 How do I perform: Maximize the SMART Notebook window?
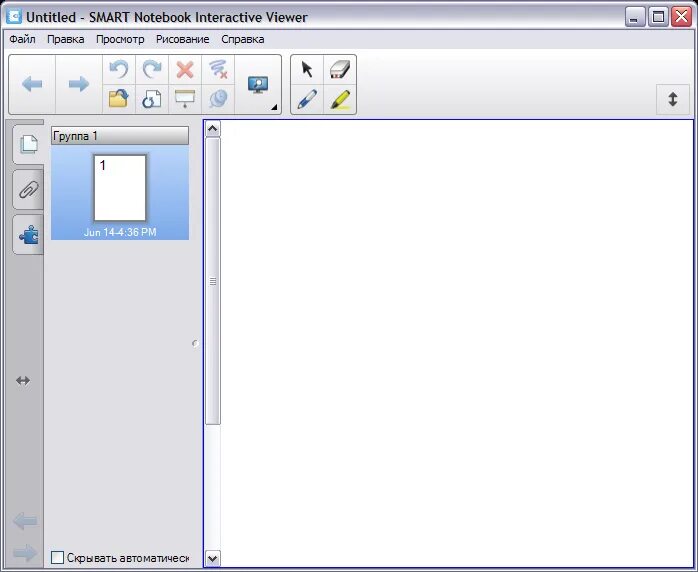click(658, 17)
